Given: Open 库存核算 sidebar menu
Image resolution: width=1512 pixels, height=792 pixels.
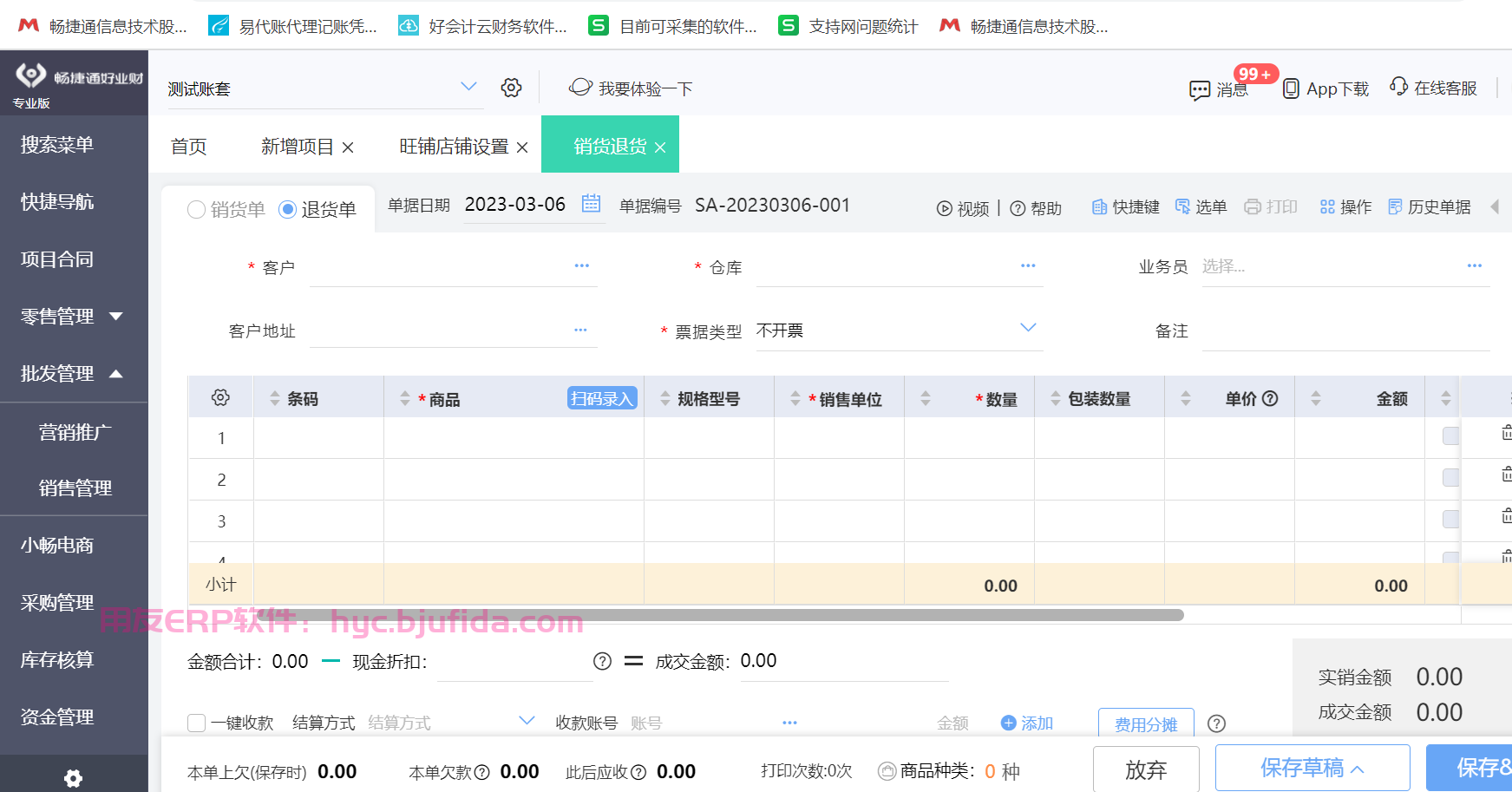Looking at the screenshot, I should 57,660.
